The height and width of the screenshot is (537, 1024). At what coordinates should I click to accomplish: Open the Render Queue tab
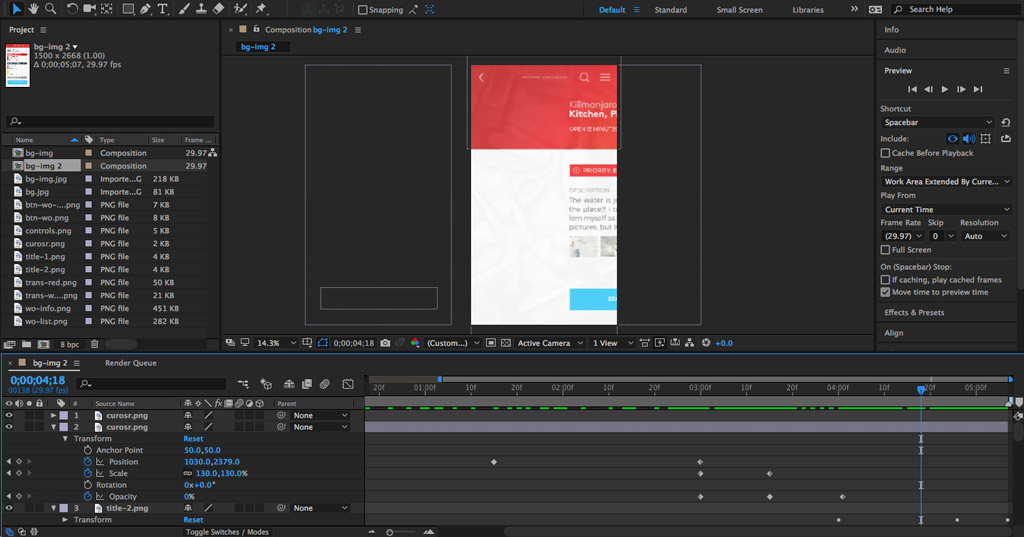[x=131, y=363]
